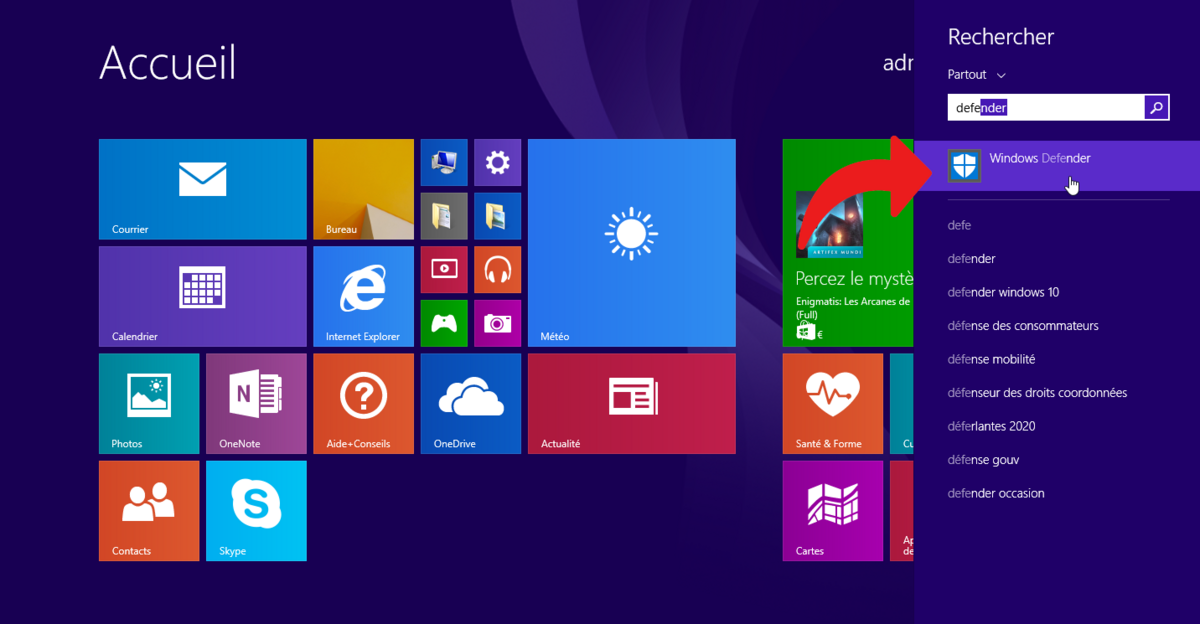Image resolution: width=1200 pixels, height=624 pixels.
Task: Open the Xbox Games controller tile
Action: point(444,323)
